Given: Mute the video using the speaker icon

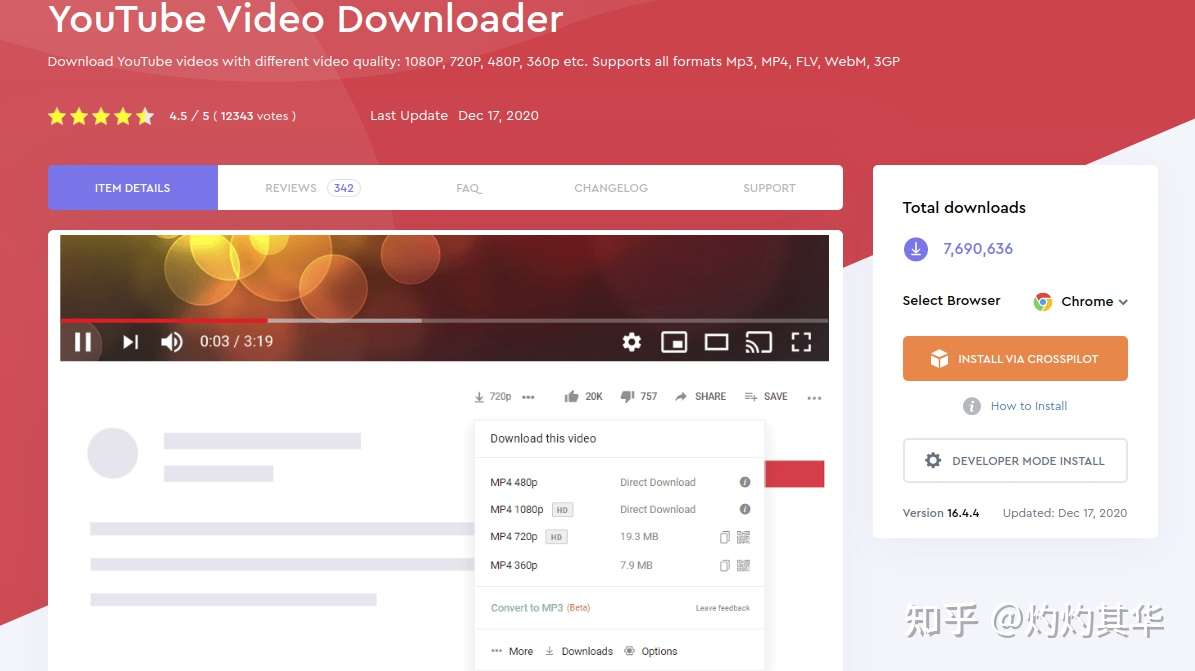Looking at the screenshot, I should coord(171,342).
